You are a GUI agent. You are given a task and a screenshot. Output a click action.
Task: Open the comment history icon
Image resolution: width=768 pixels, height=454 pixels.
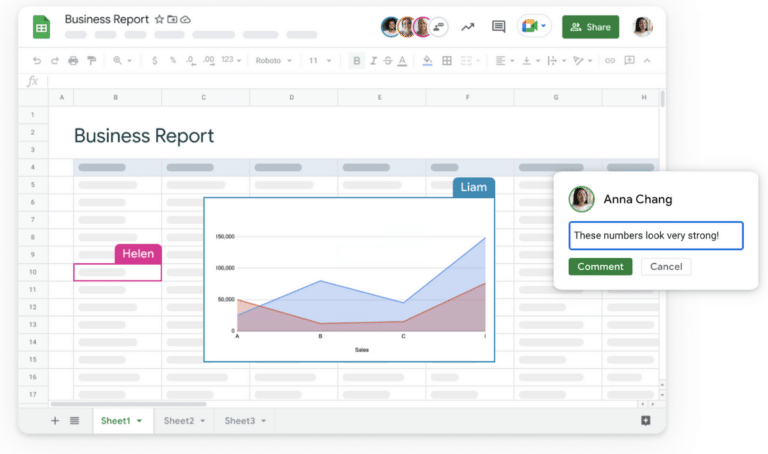498,27
